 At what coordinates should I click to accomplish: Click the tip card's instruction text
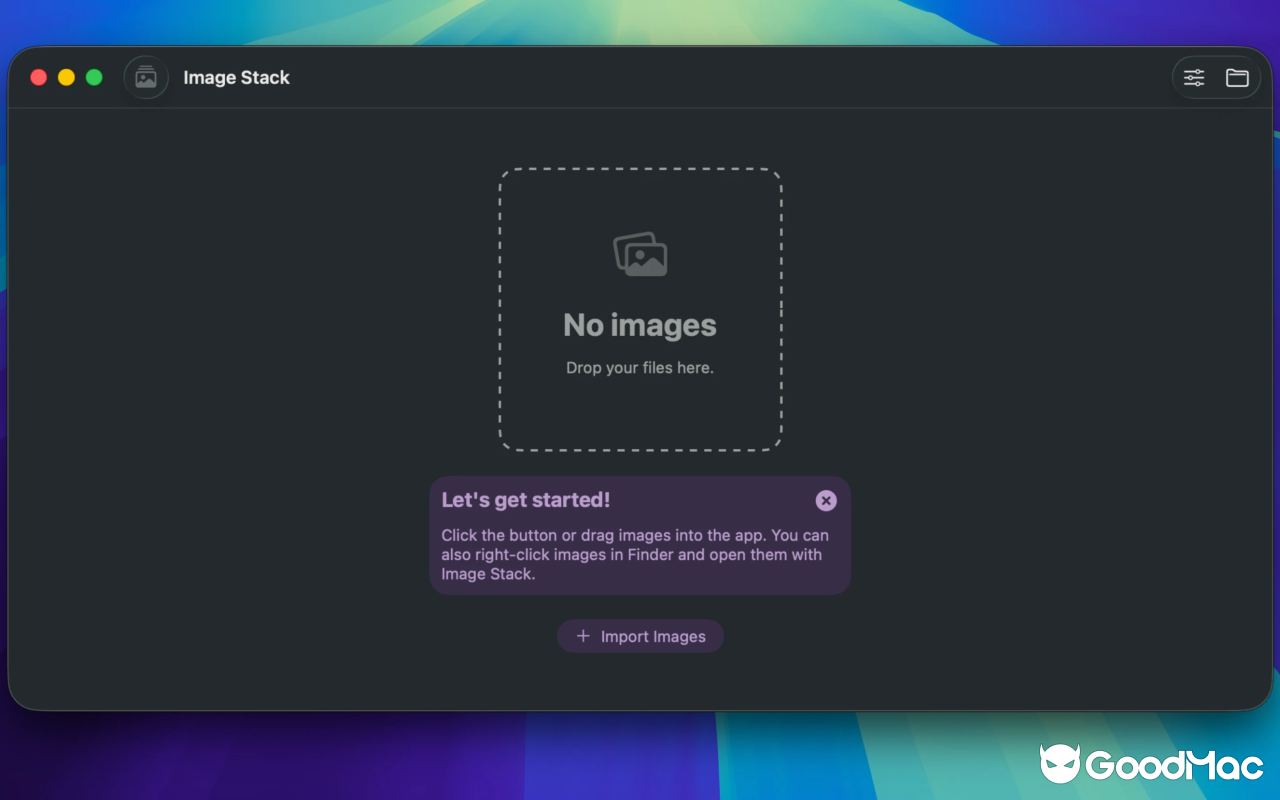(x=636, y=555)
